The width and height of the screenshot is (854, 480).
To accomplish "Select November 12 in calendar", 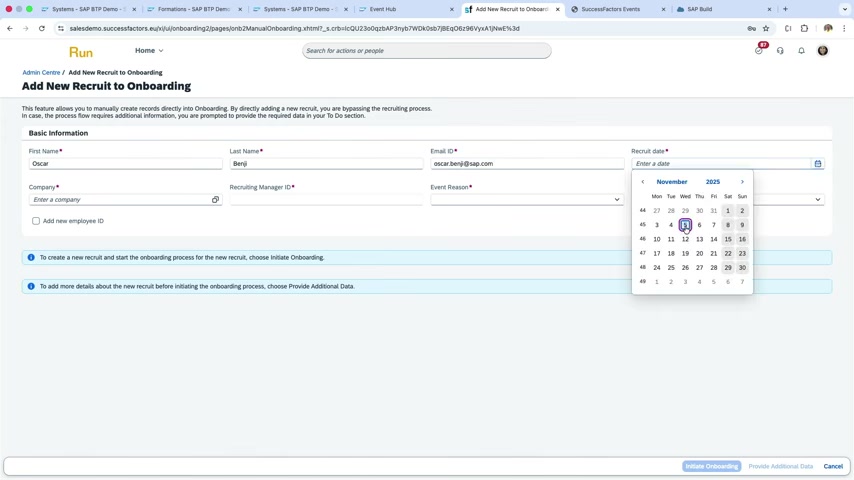I will click(685, 239).
